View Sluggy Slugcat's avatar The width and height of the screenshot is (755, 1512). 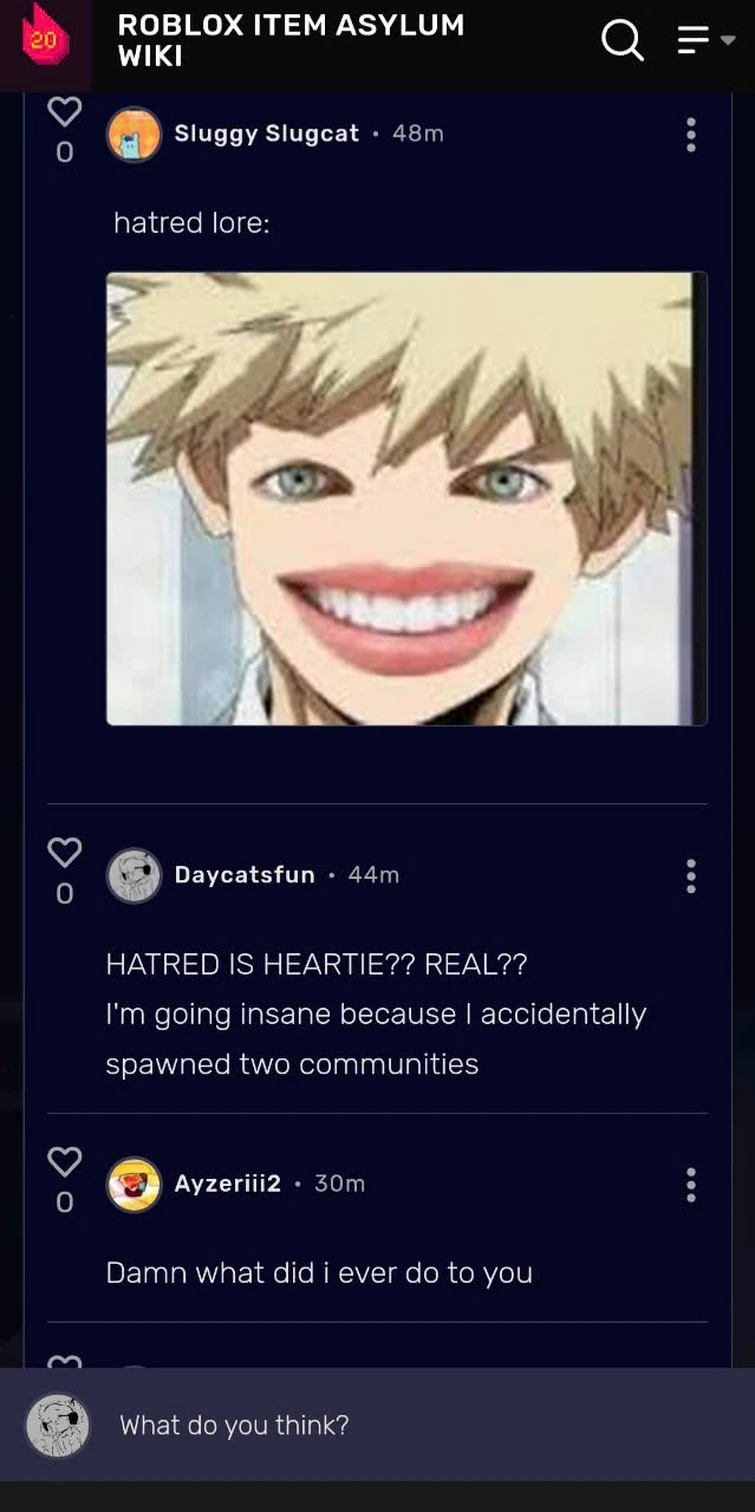[134, 134]
